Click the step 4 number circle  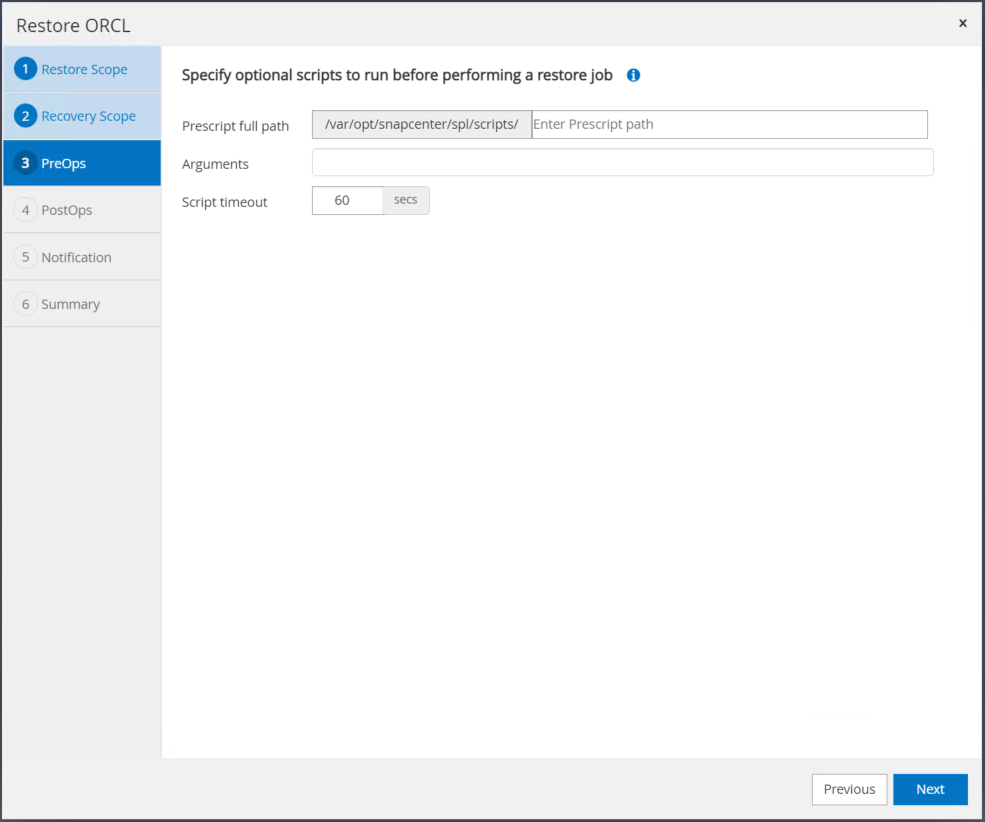point(26,210)
